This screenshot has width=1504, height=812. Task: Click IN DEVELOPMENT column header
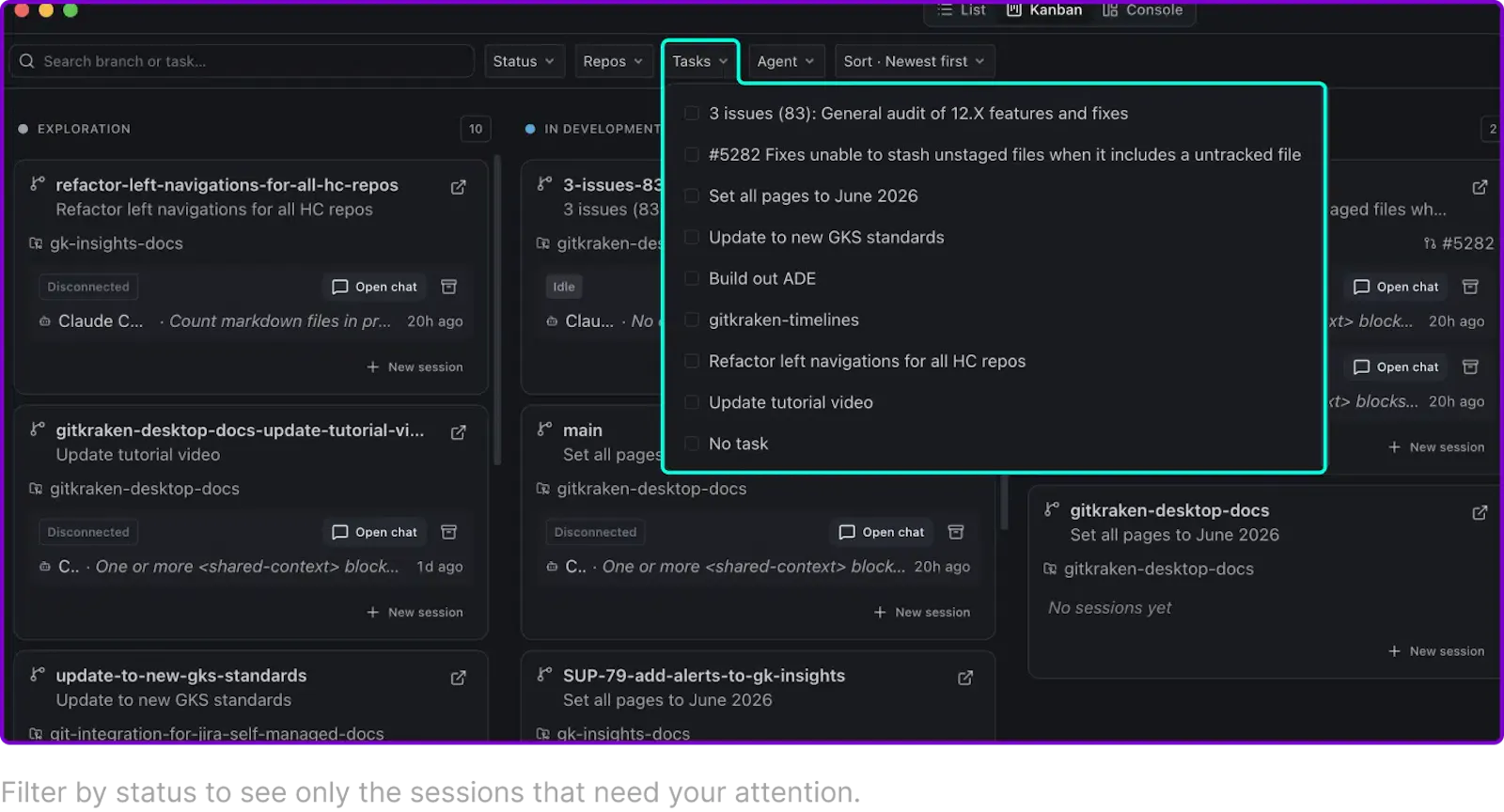click(603, 129)
